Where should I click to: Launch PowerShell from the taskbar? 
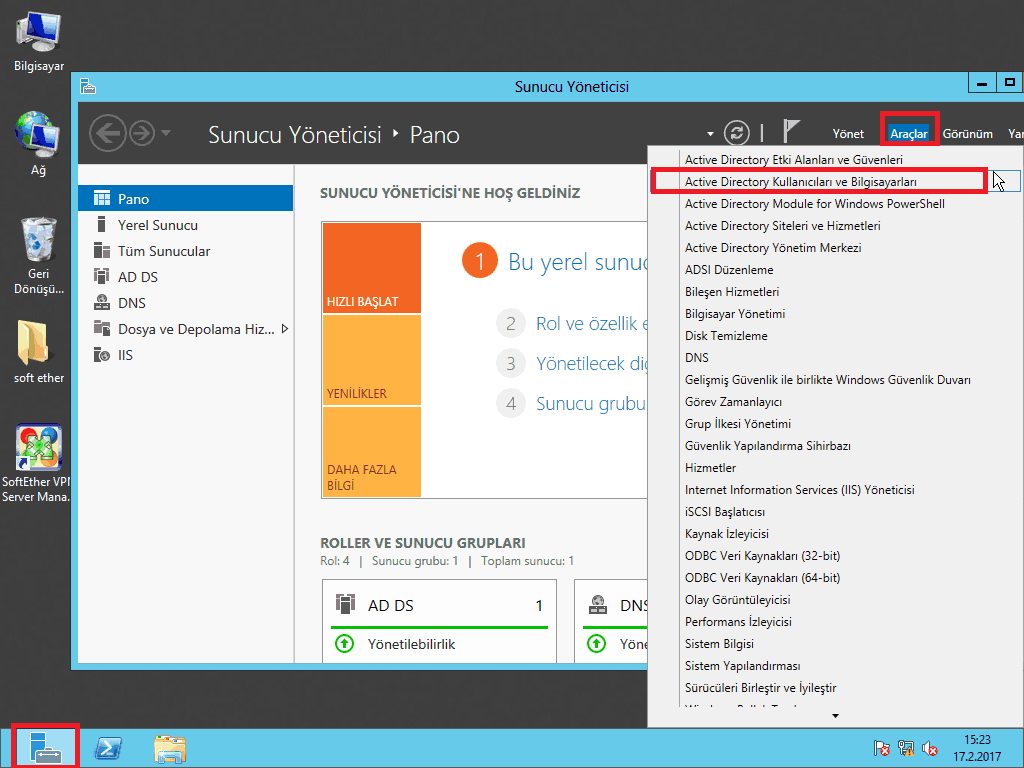pyautogui.click(x=108, y=748)
